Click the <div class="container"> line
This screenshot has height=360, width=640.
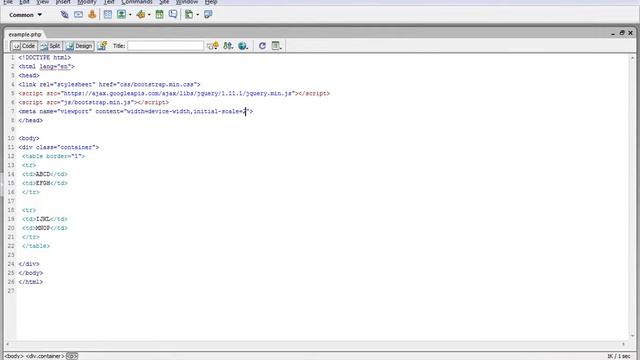click(x=58, y=147)
